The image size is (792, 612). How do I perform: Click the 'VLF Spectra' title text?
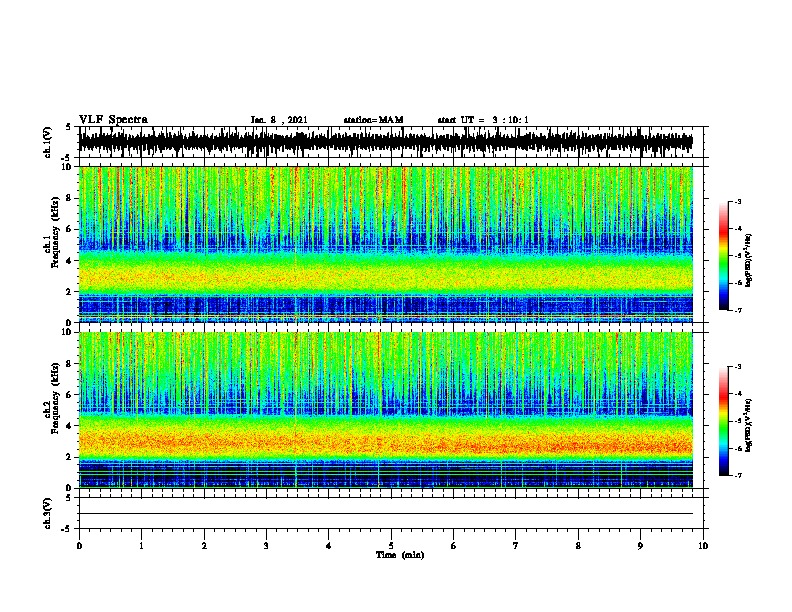[113, 120]
